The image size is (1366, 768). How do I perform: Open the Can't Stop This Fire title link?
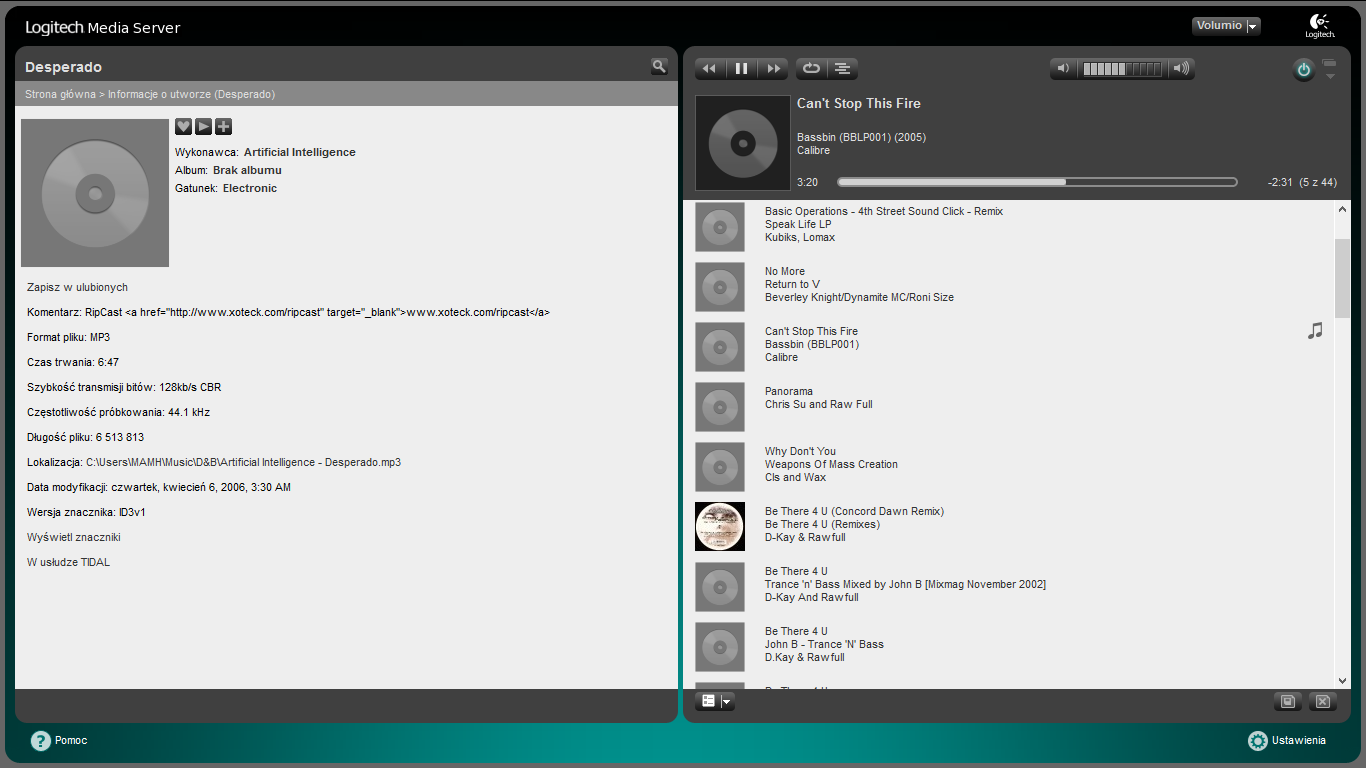click(859, 104)
